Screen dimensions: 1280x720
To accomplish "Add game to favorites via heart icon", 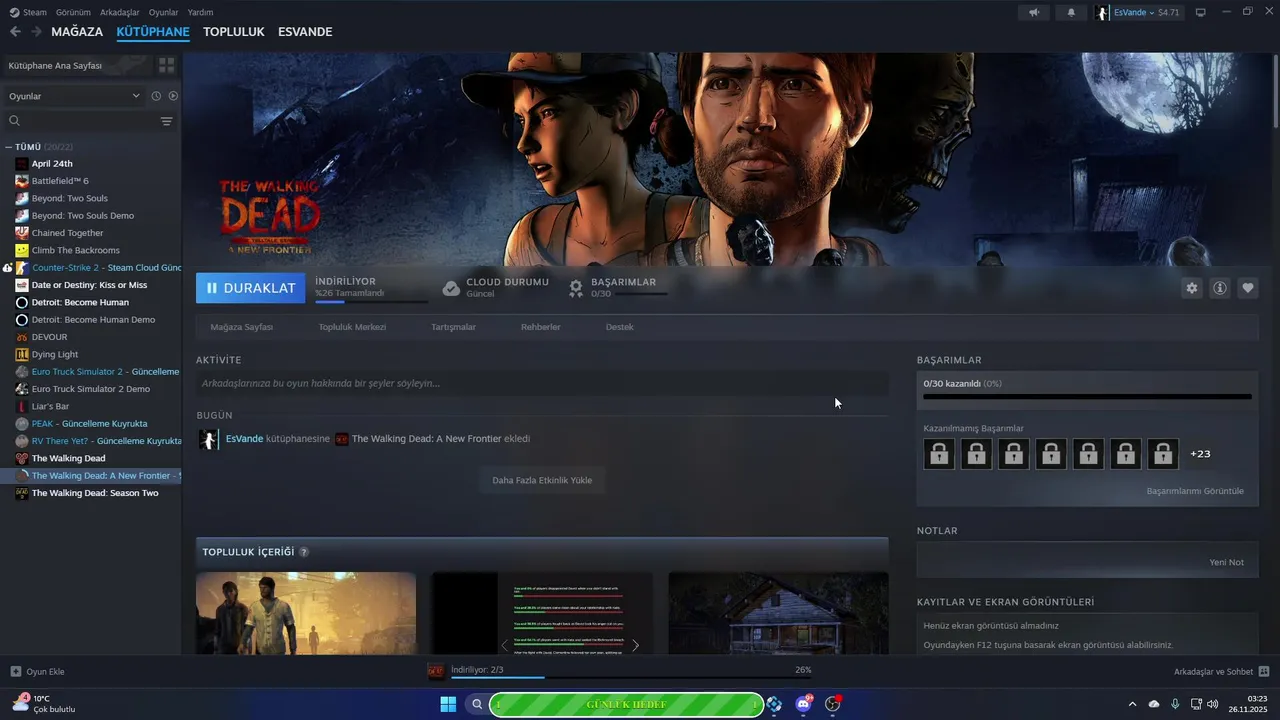I will click(1247, 288).
